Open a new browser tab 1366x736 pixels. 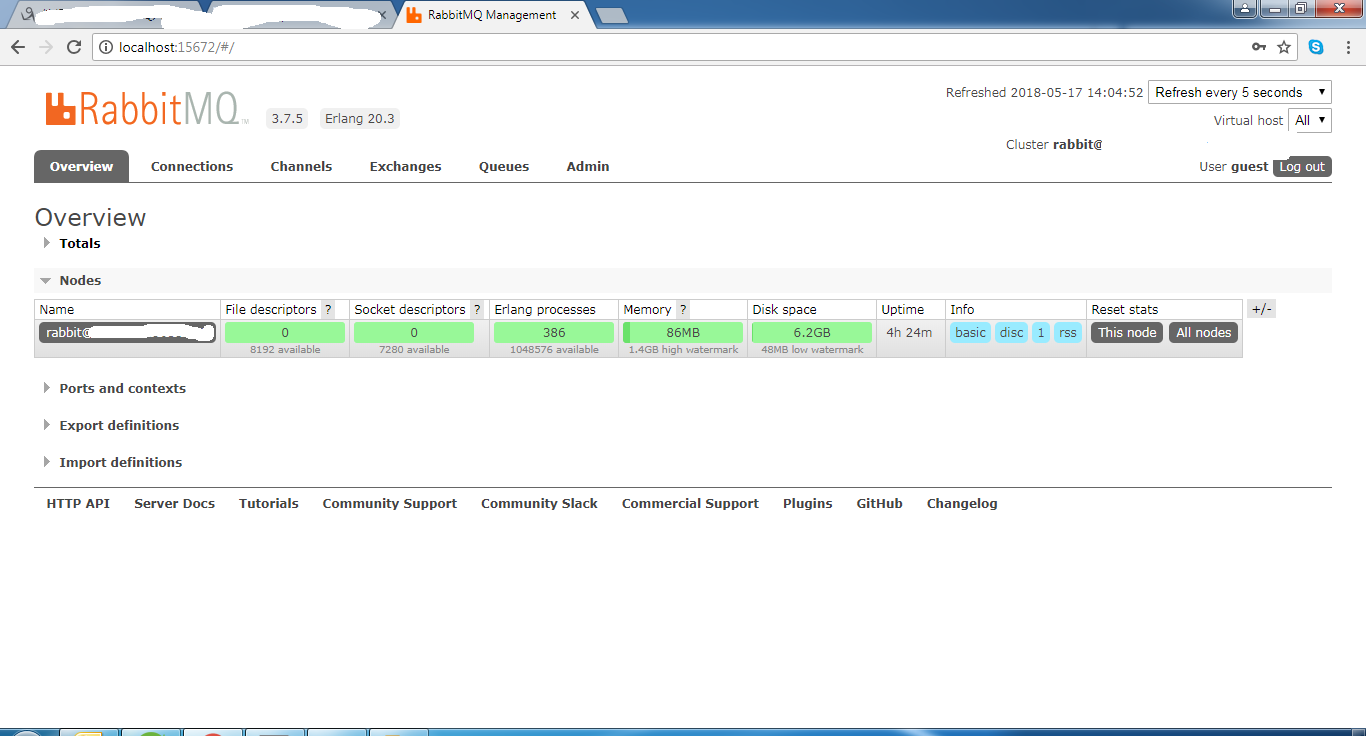(x=611, y=15)
